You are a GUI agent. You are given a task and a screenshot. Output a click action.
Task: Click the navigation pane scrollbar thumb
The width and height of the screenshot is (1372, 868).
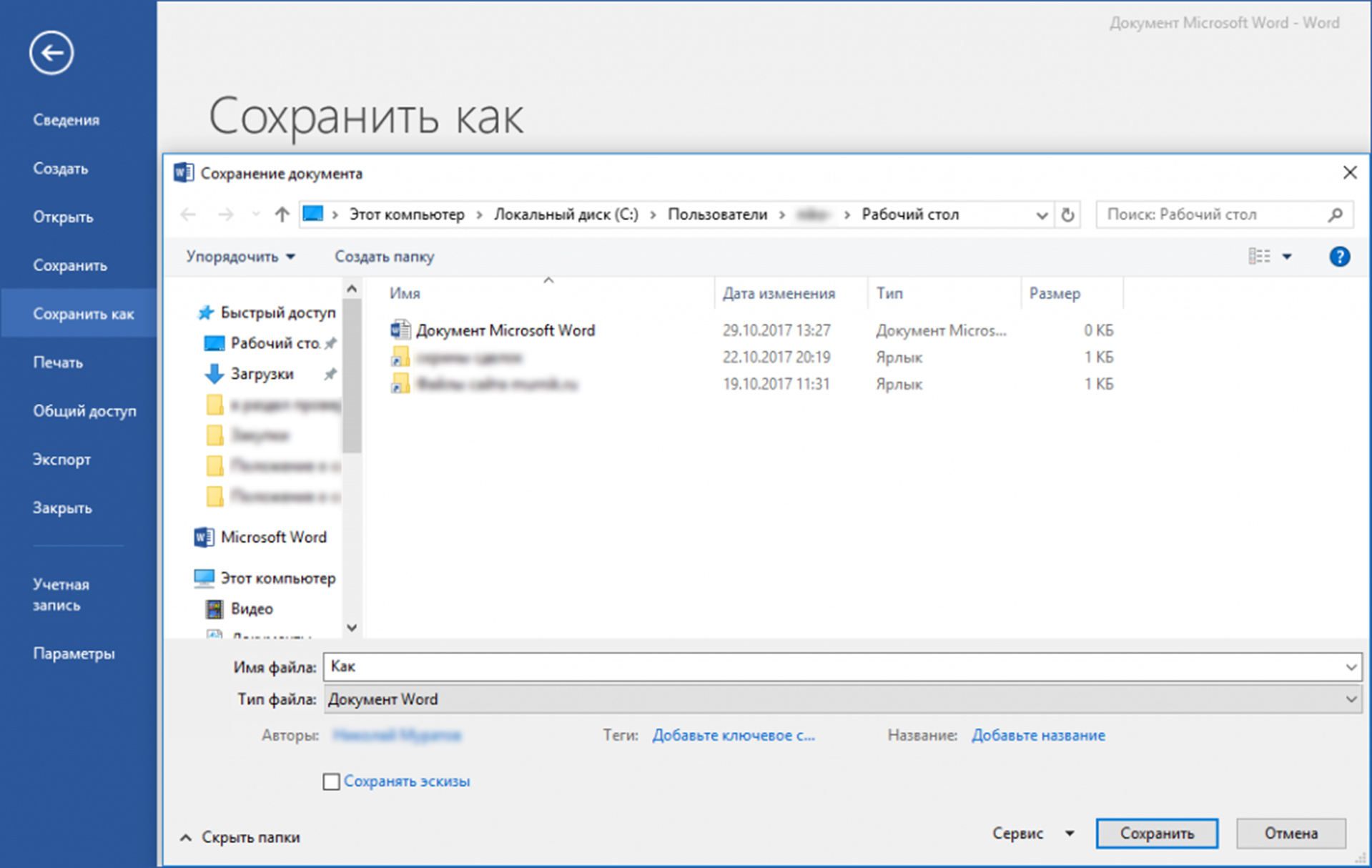(x=352, y=376)
